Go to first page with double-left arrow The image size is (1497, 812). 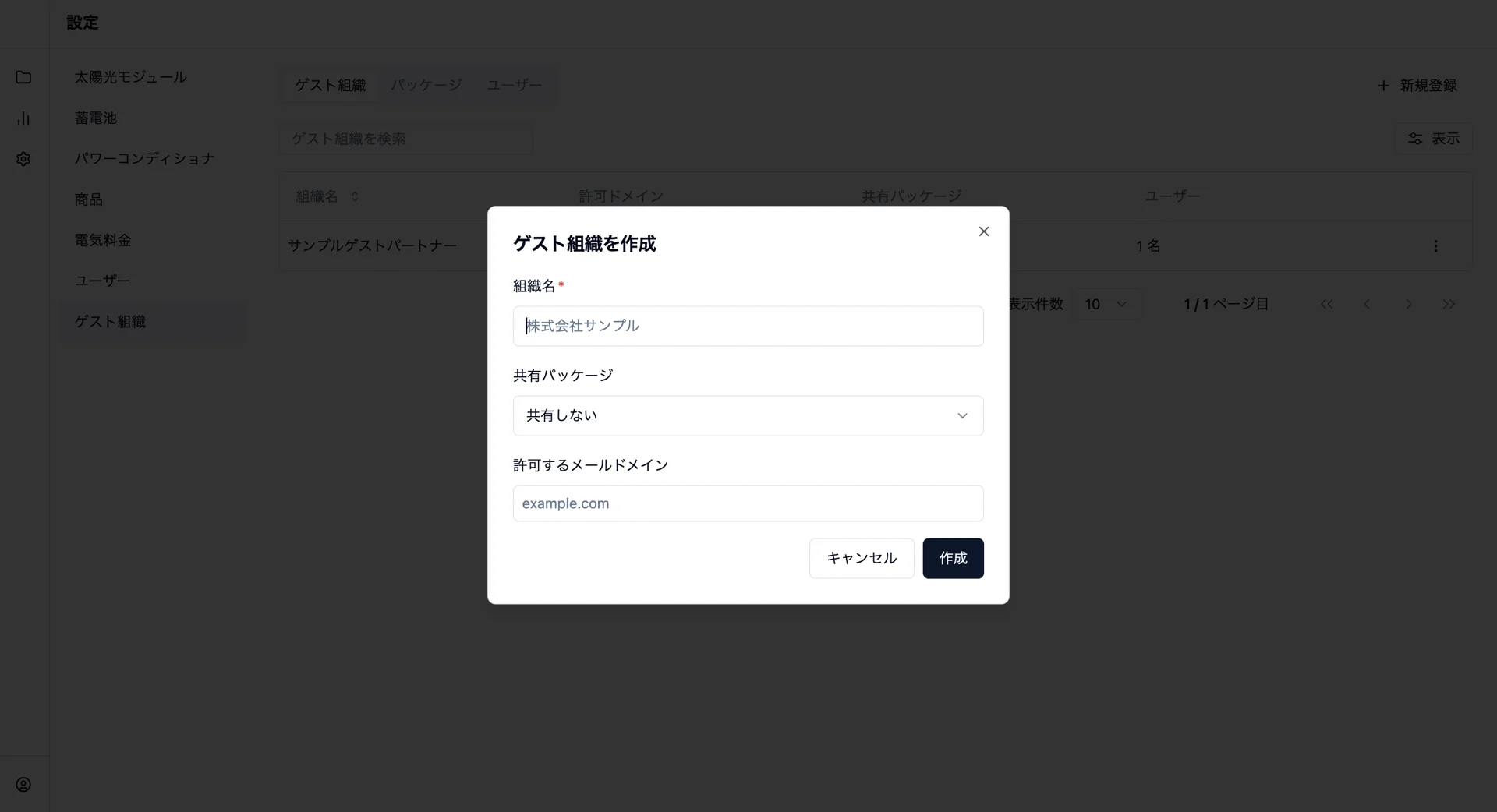1326,304
